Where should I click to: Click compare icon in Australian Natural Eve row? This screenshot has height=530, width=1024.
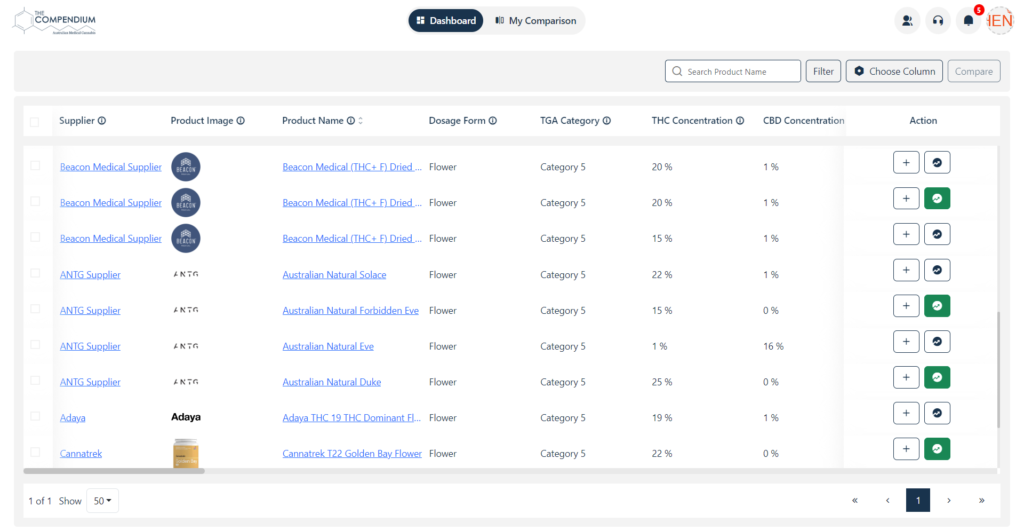click(937, 341)
